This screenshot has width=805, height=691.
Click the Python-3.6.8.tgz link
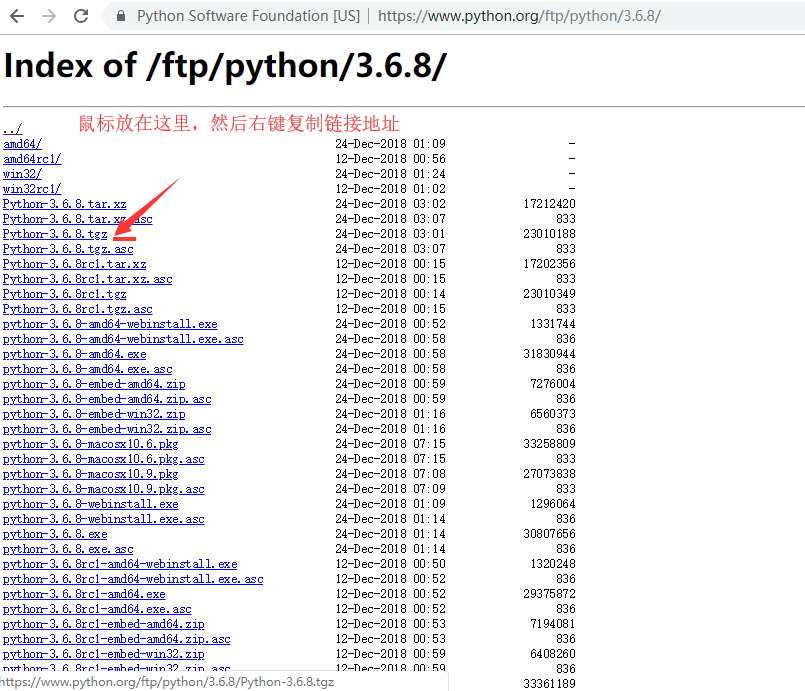click(54, 234)
